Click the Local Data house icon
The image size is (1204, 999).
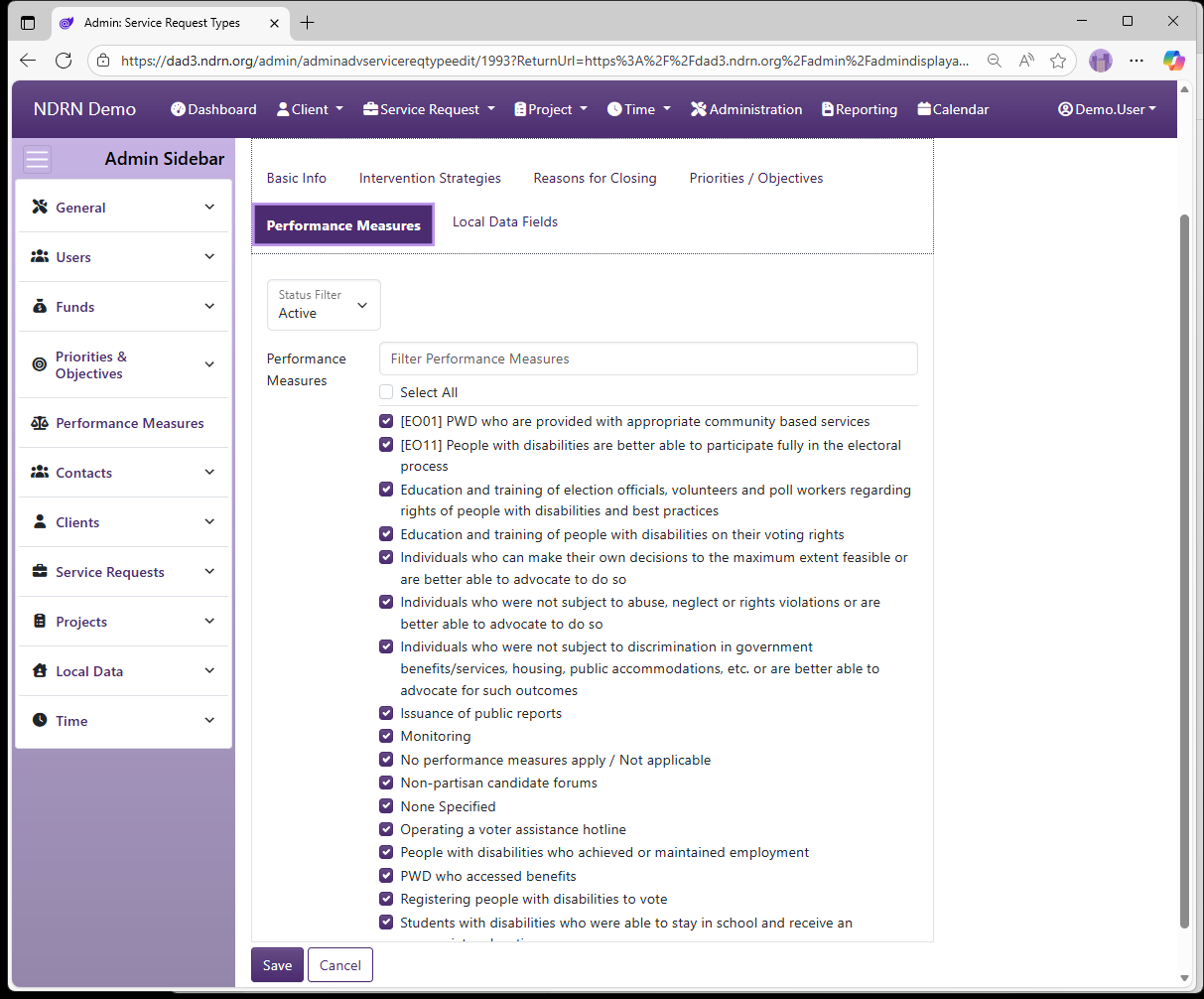40,670
